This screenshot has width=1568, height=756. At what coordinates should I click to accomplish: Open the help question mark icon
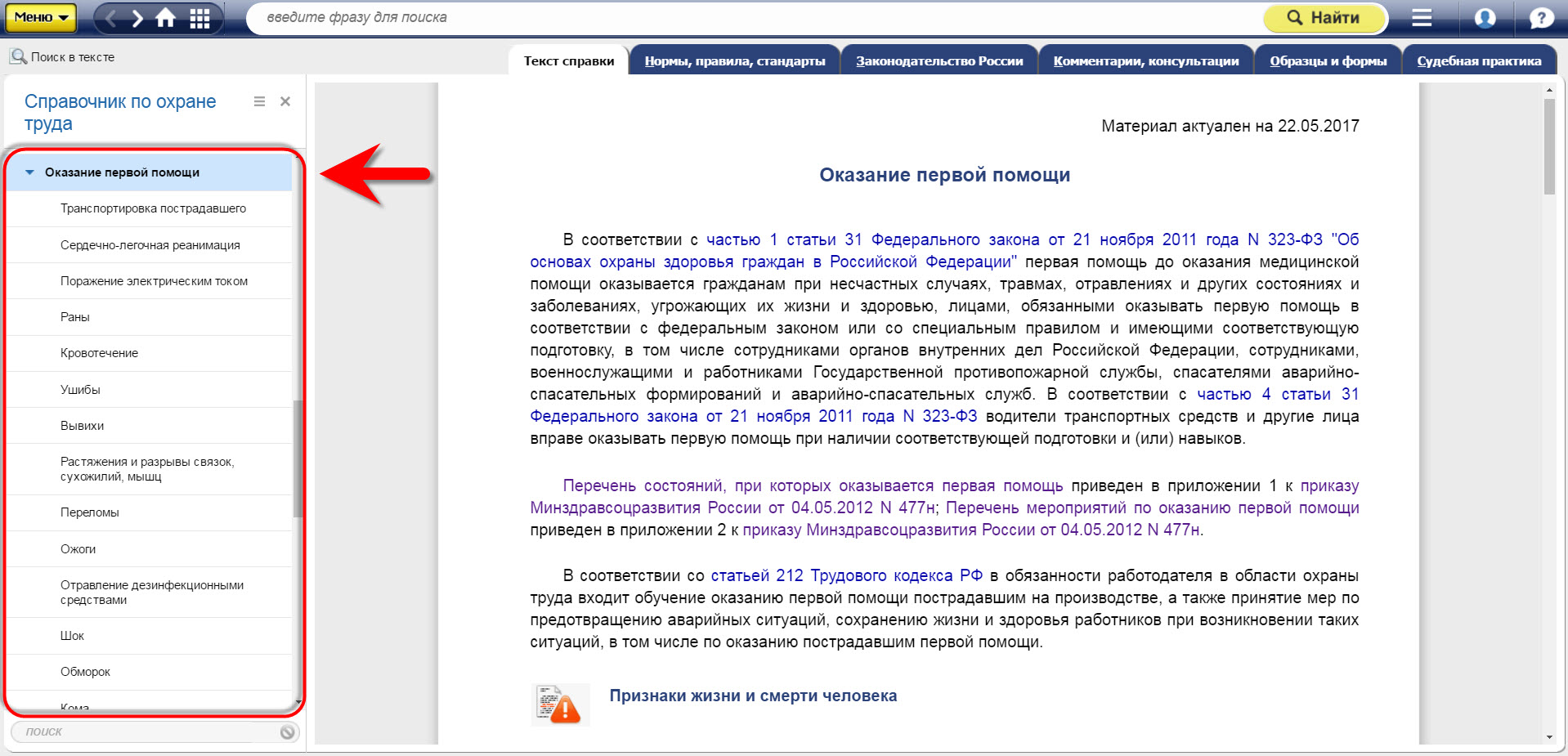click(x=1541, y=18)
